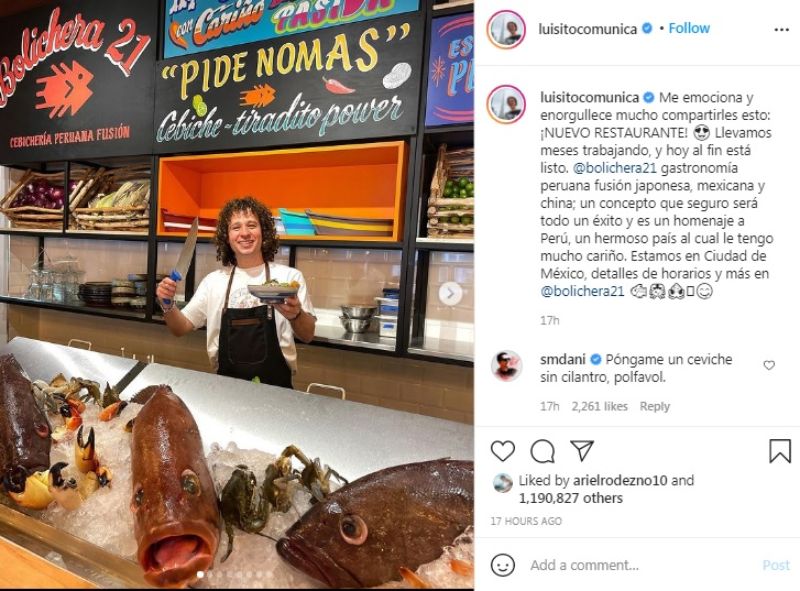
Task: Save the post with the bookmark icon
Action: click(x=780, y=451)
